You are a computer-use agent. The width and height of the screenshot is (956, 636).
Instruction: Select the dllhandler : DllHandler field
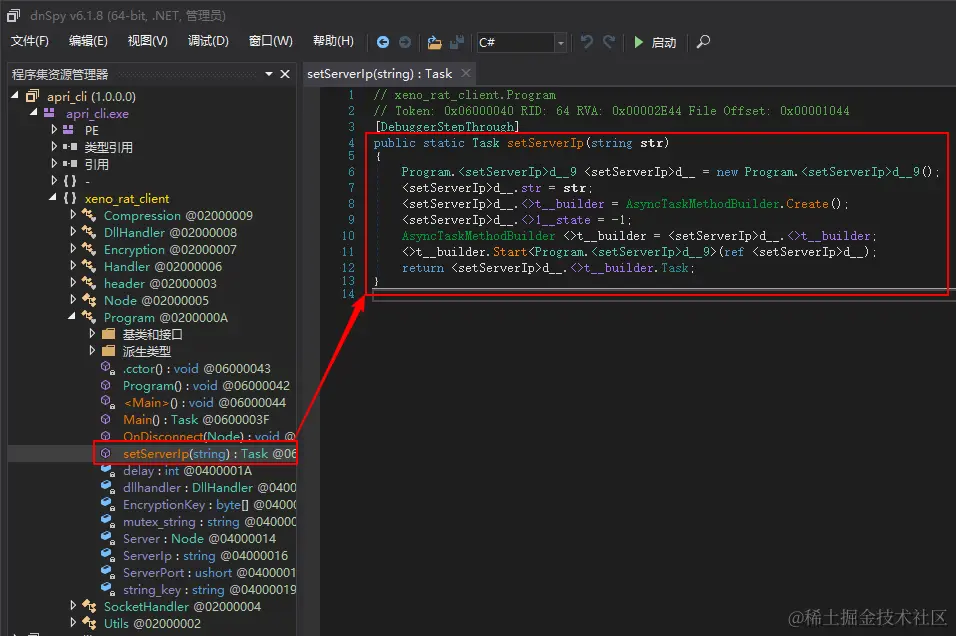point(209,488)
